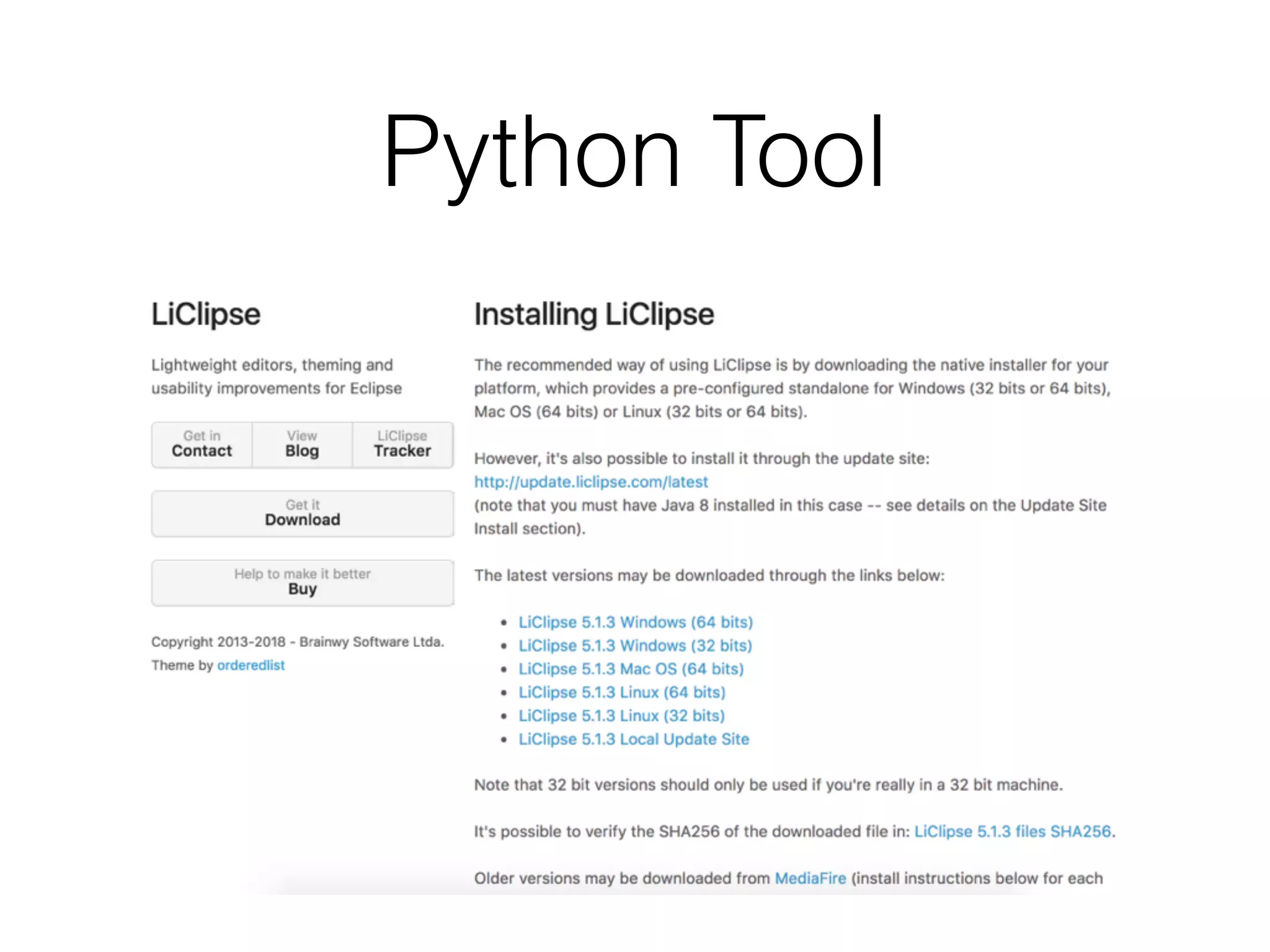Screen dimensions: 1270x952
Task: Click the Get it Download button
Action: tap(303, 513)
